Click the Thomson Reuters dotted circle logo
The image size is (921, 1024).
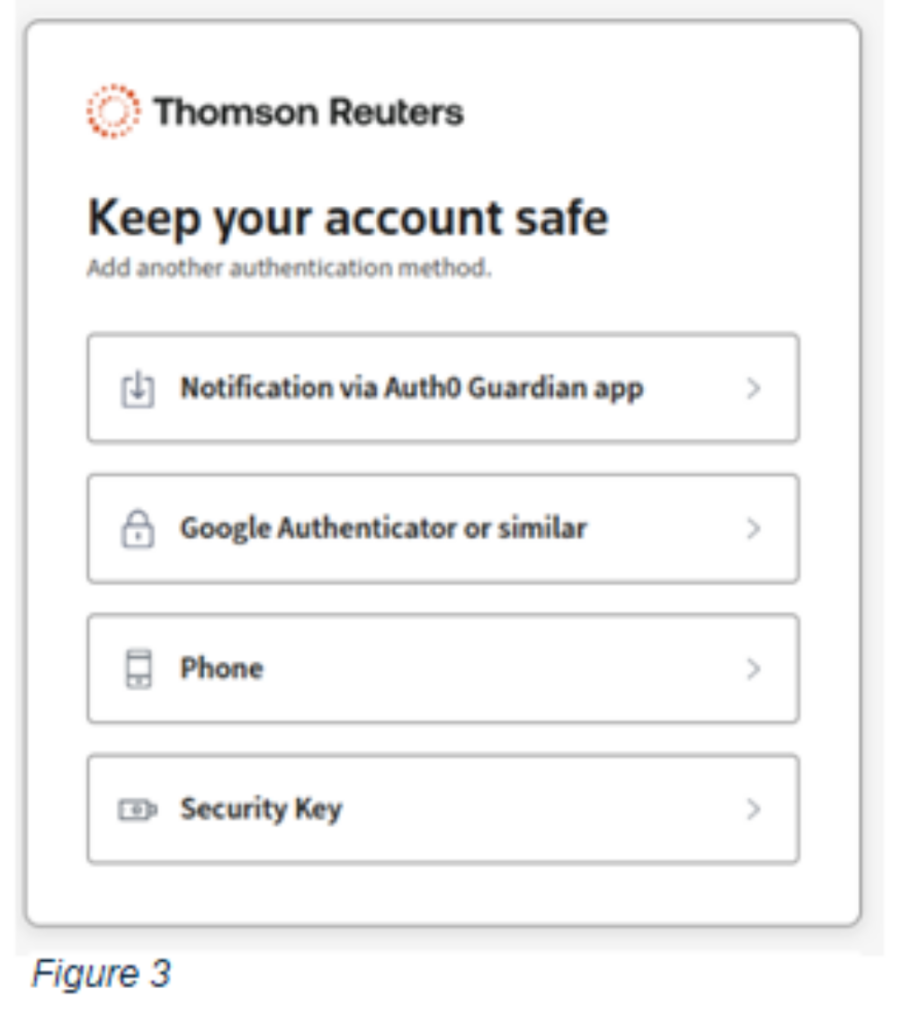(113, 111)
